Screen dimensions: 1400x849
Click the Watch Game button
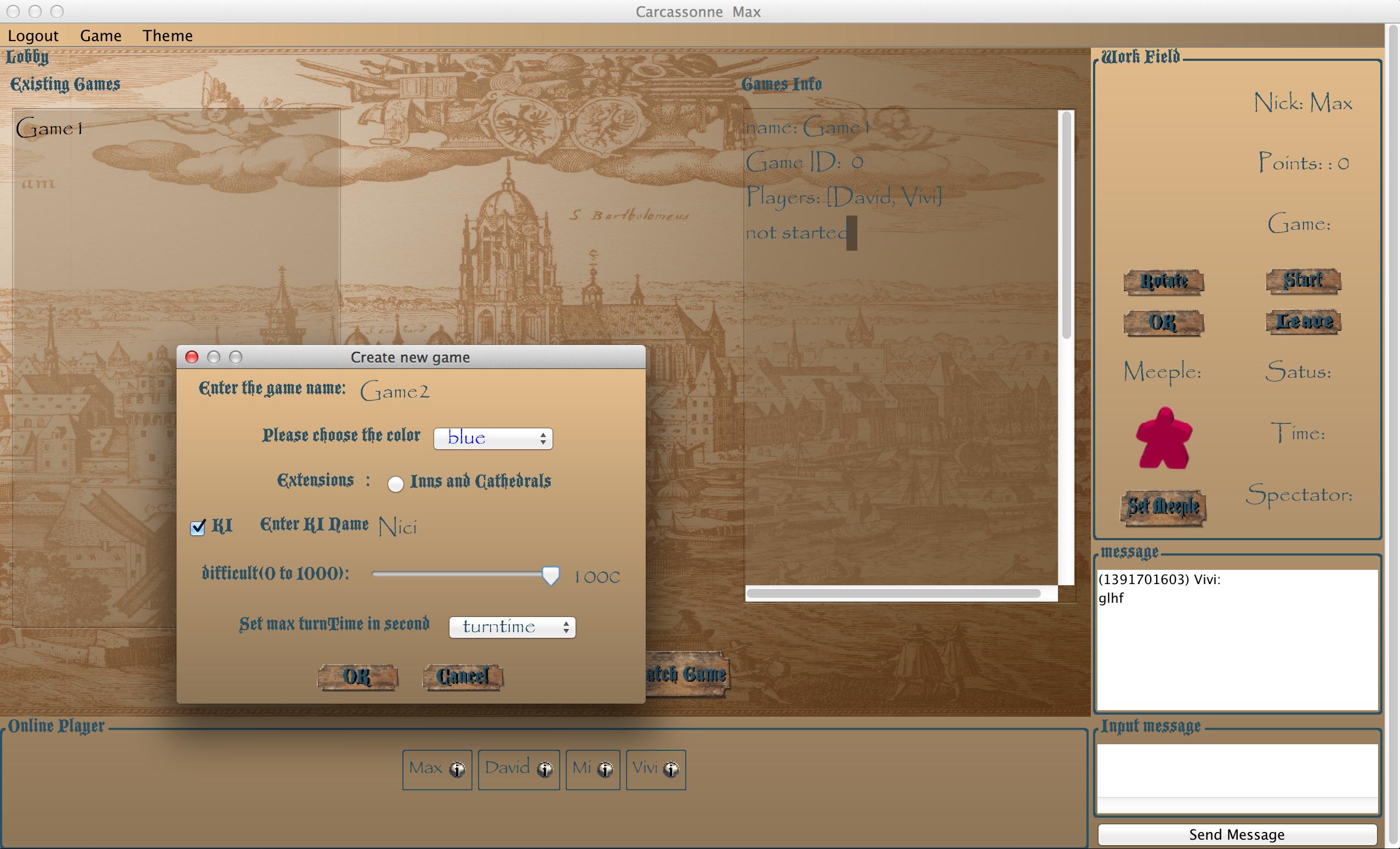point(687,674)
